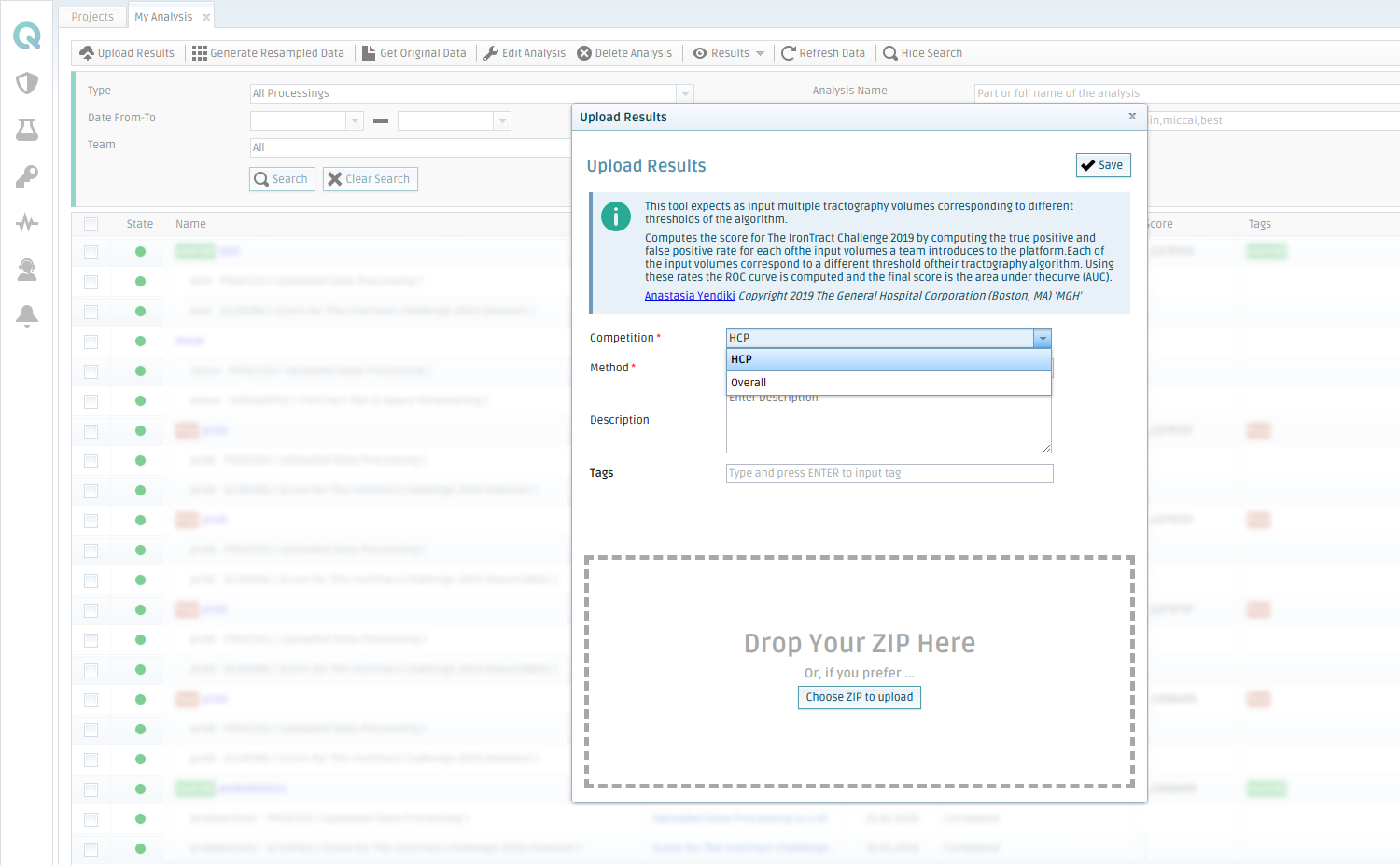Click the Analysis Name input field
1400x865 pixels.
(1186, 93)
